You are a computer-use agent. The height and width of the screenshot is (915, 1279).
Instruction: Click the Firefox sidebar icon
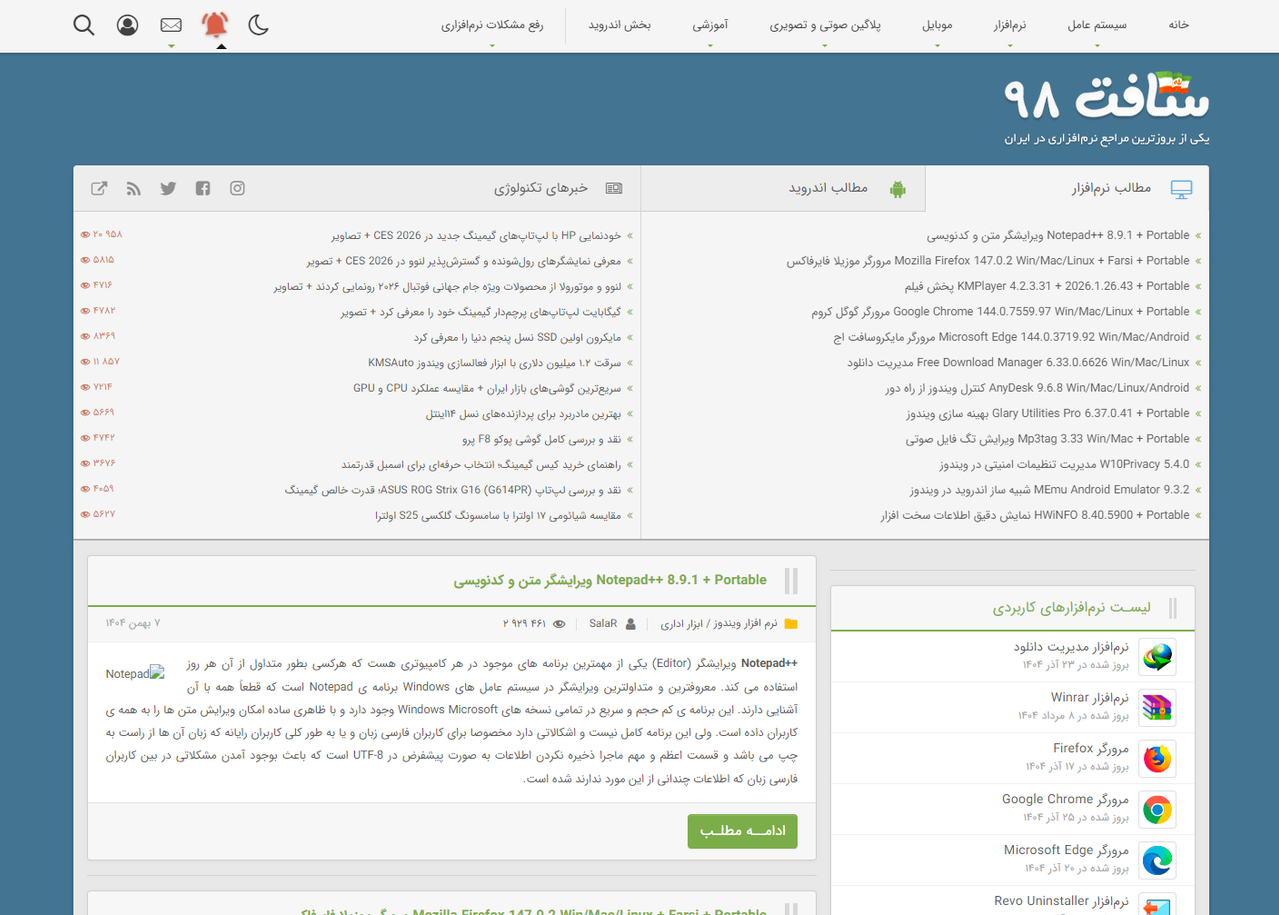1158,759
